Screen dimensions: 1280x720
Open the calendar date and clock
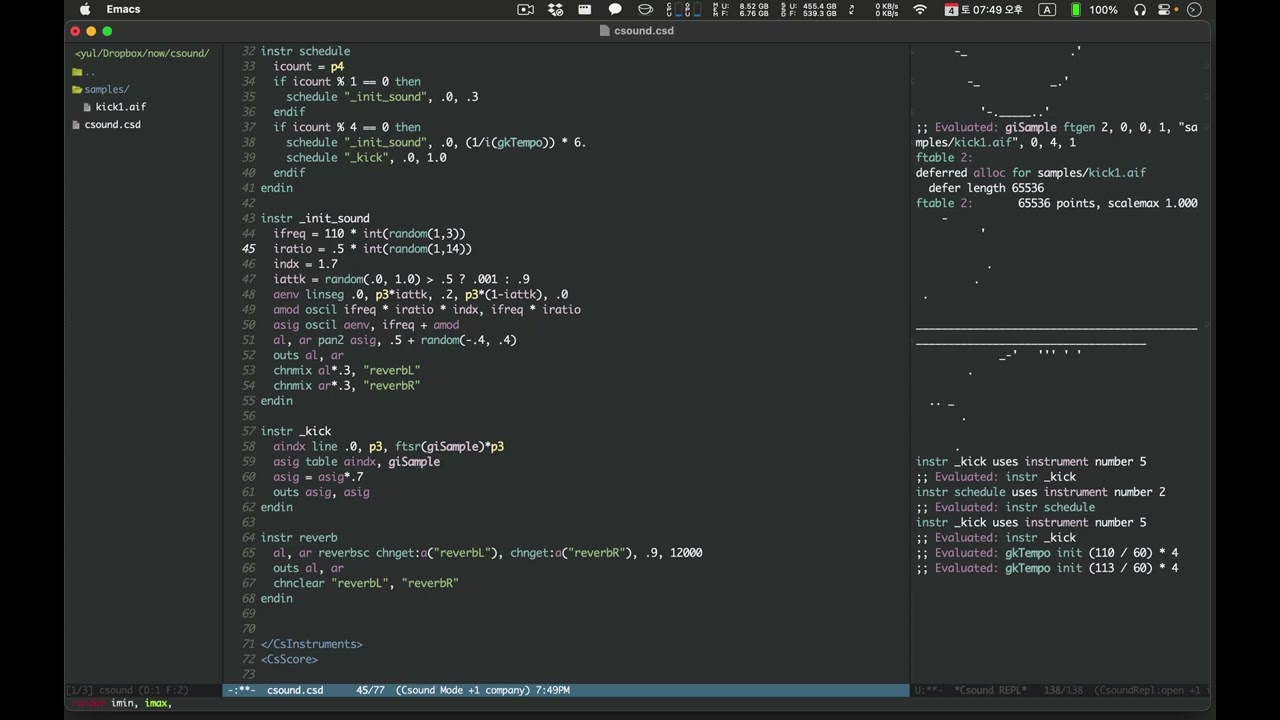(984, 10)
